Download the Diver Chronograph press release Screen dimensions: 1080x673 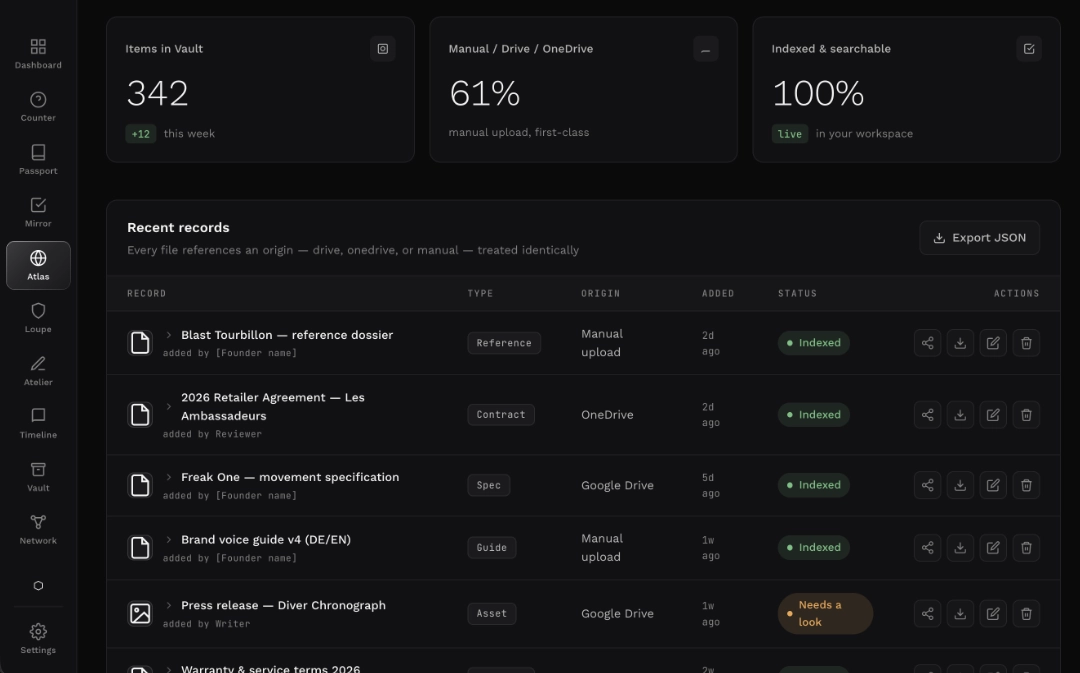(960, 613)
